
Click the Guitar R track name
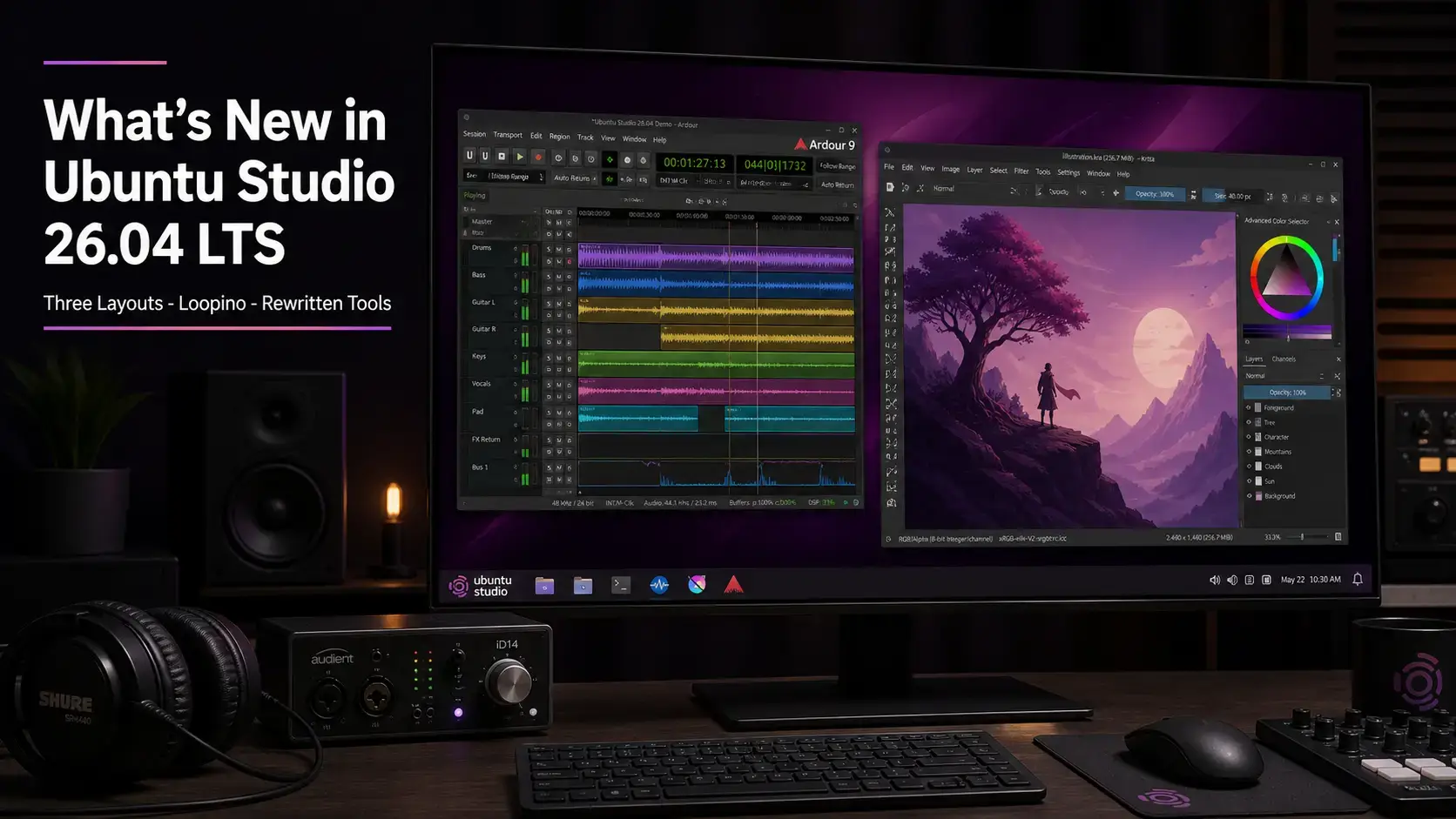coord(483,329)
